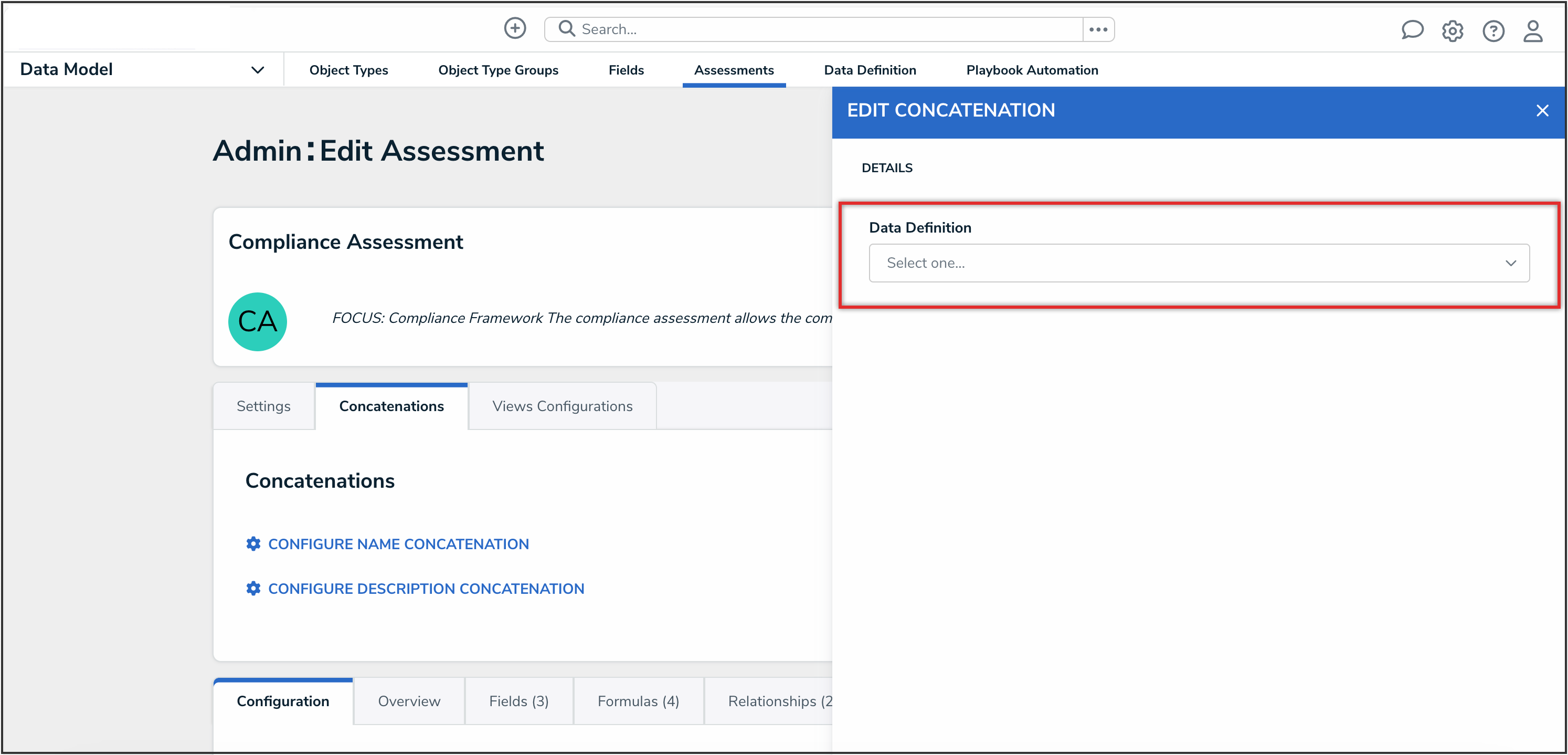Image resolution: width=1568 pixels, height=755 pixels.
Task: Click Configure Name Concatenation link
Action: (398, 544)
